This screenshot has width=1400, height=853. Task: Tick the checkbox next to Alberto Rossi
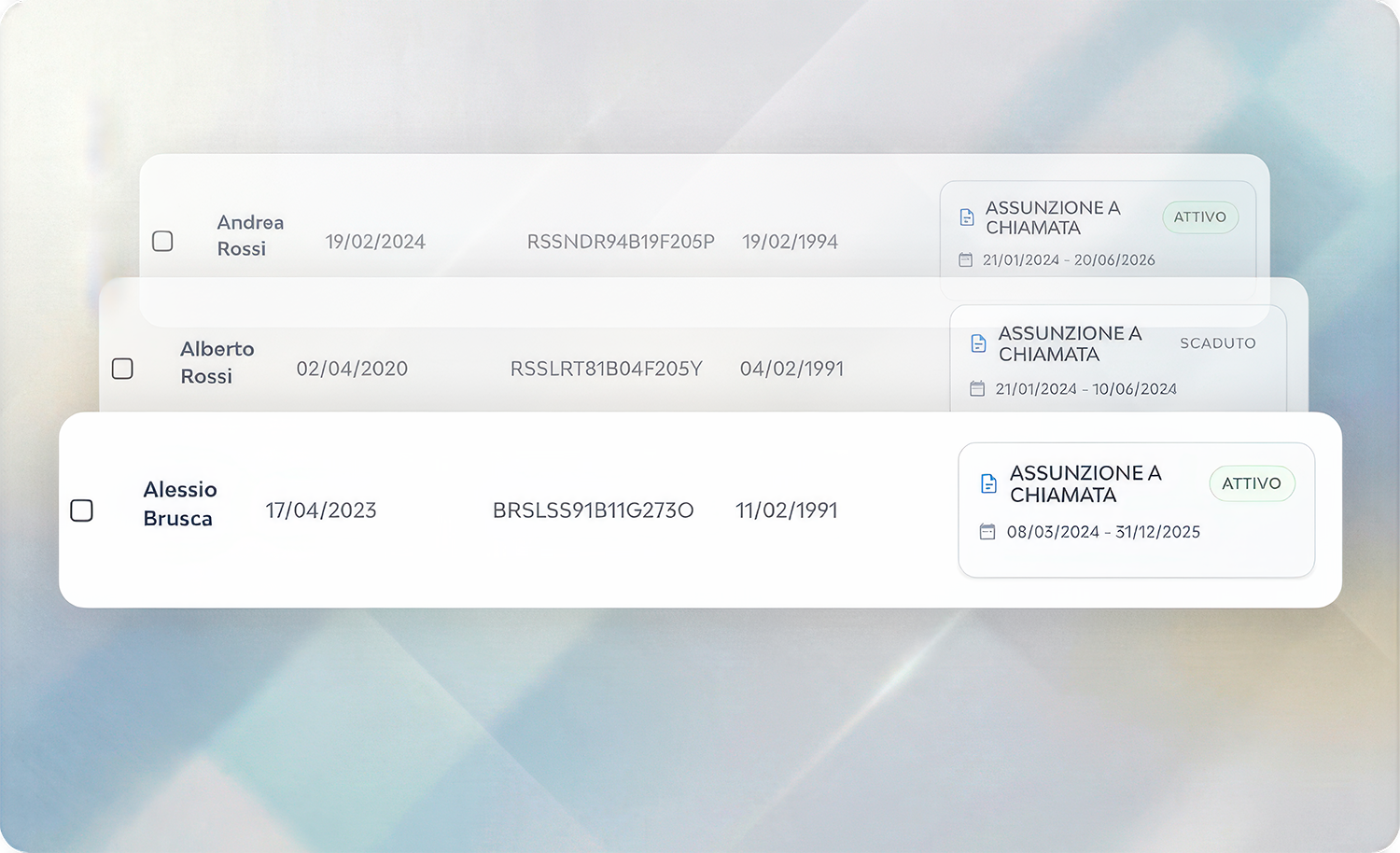[x=122, y=369]
